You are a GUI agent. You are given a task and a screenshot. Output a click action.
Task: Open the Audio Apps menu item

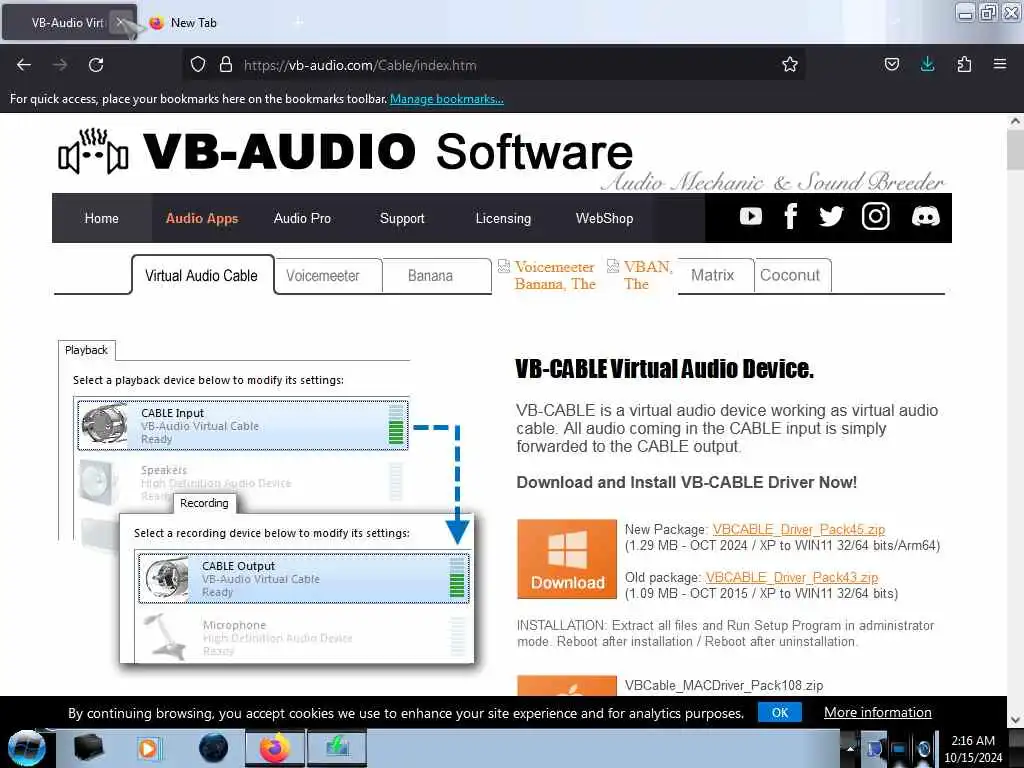click(202, 218)
